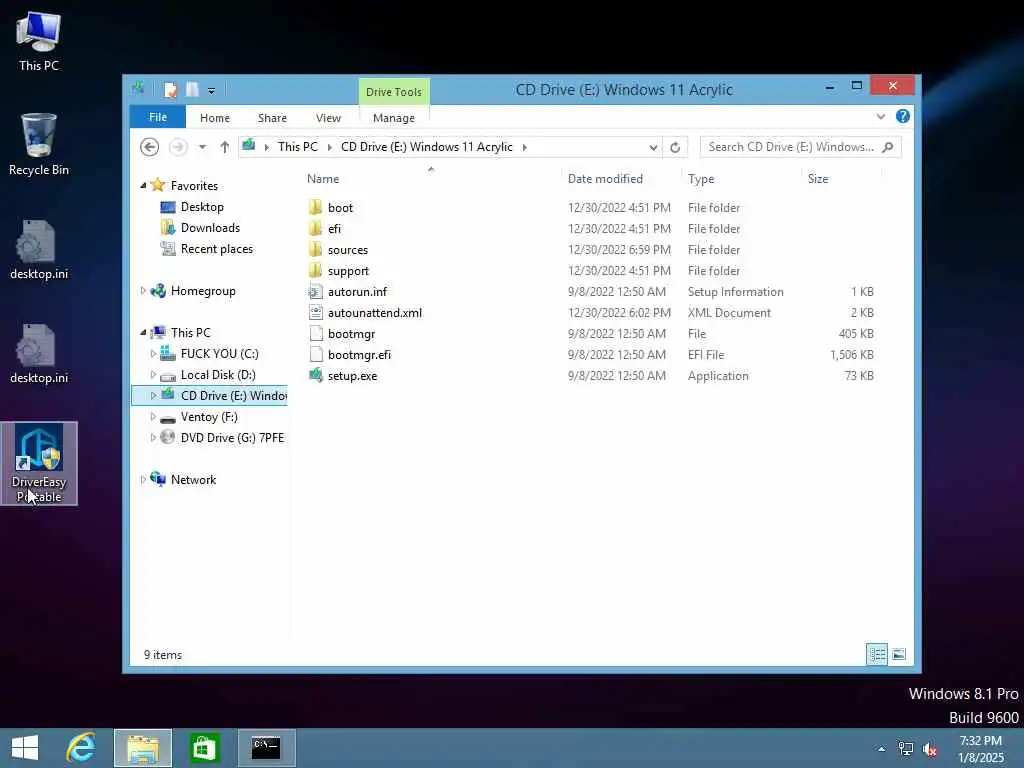Select the DriverEasy Portable desktop shortcut

click(39, 463)
